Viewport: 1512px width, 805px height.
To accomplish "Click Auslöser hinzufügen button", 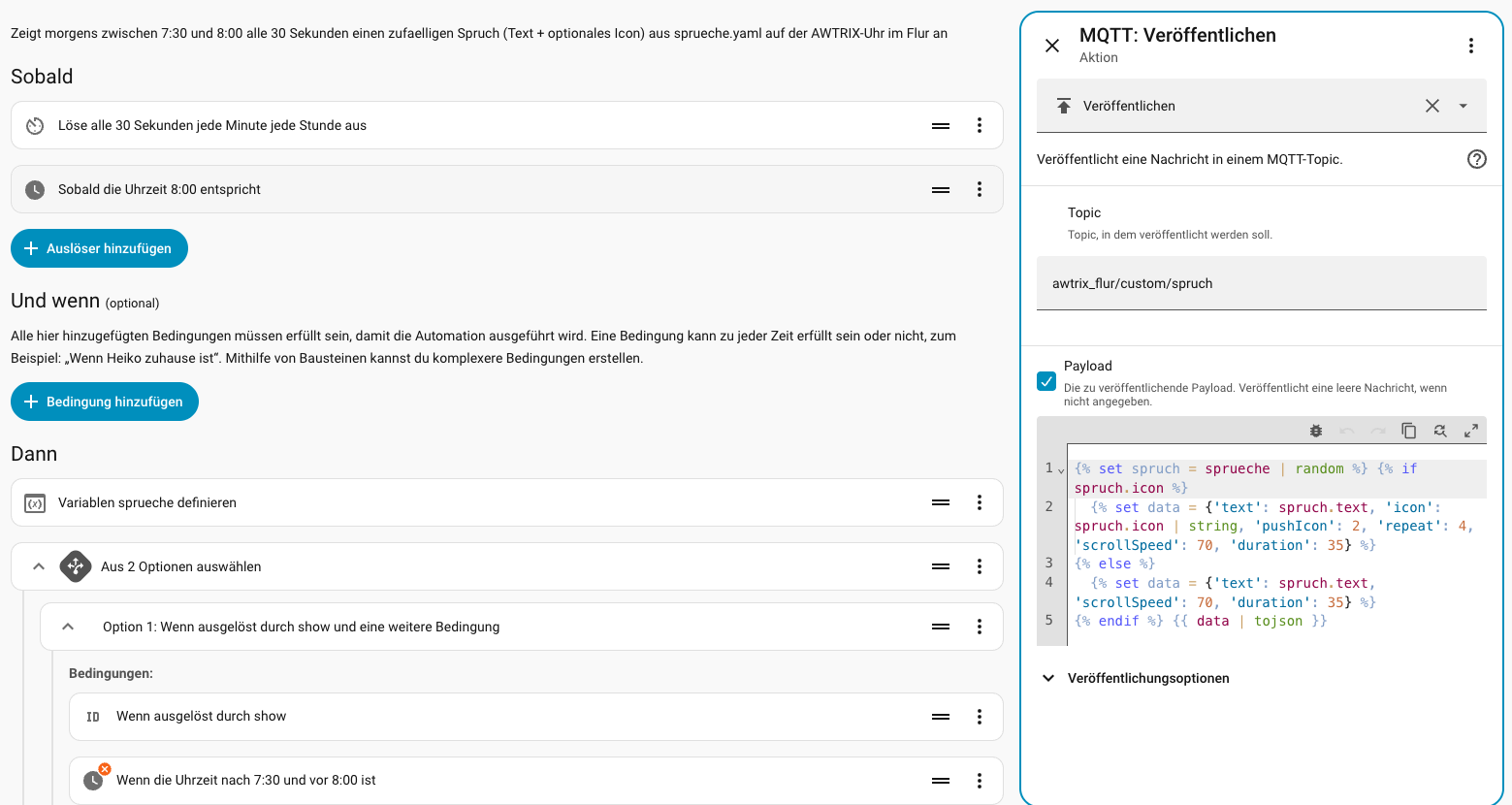I will click(x=99, y=248).
